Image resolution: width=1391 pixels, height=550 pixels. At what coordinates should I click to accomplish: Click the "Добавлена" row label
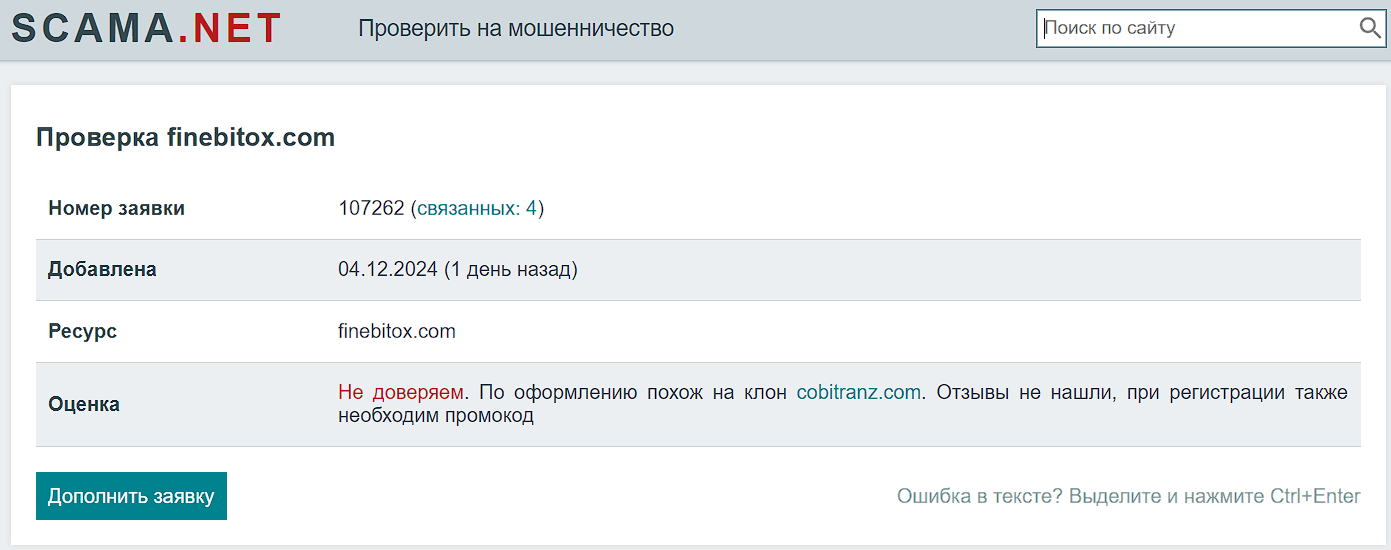[x=102, y=270]
